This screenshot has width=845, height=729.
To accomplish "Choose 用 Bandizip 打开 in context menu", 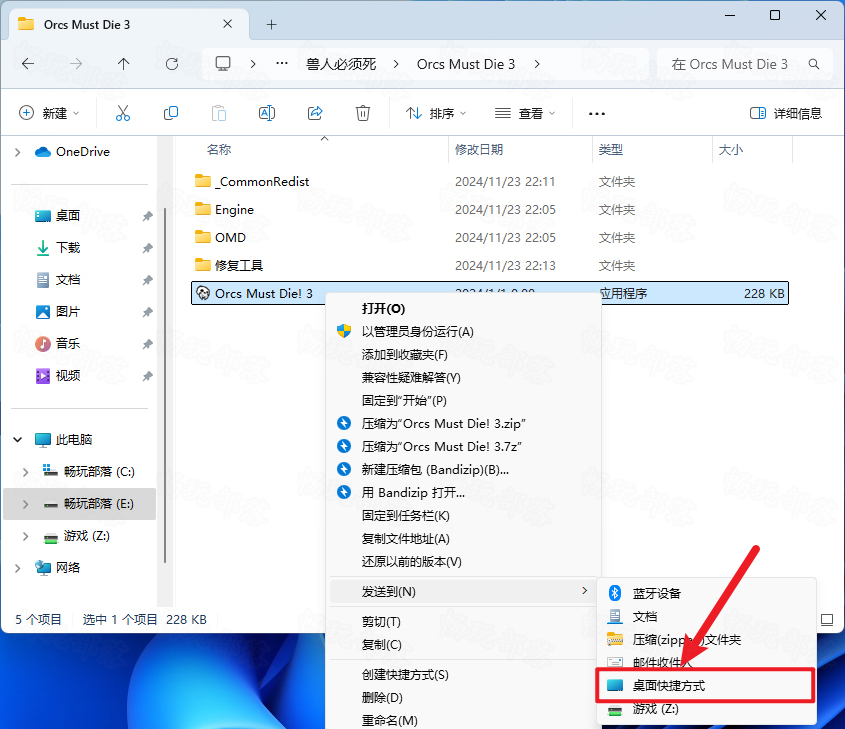I will pos(465,492).
